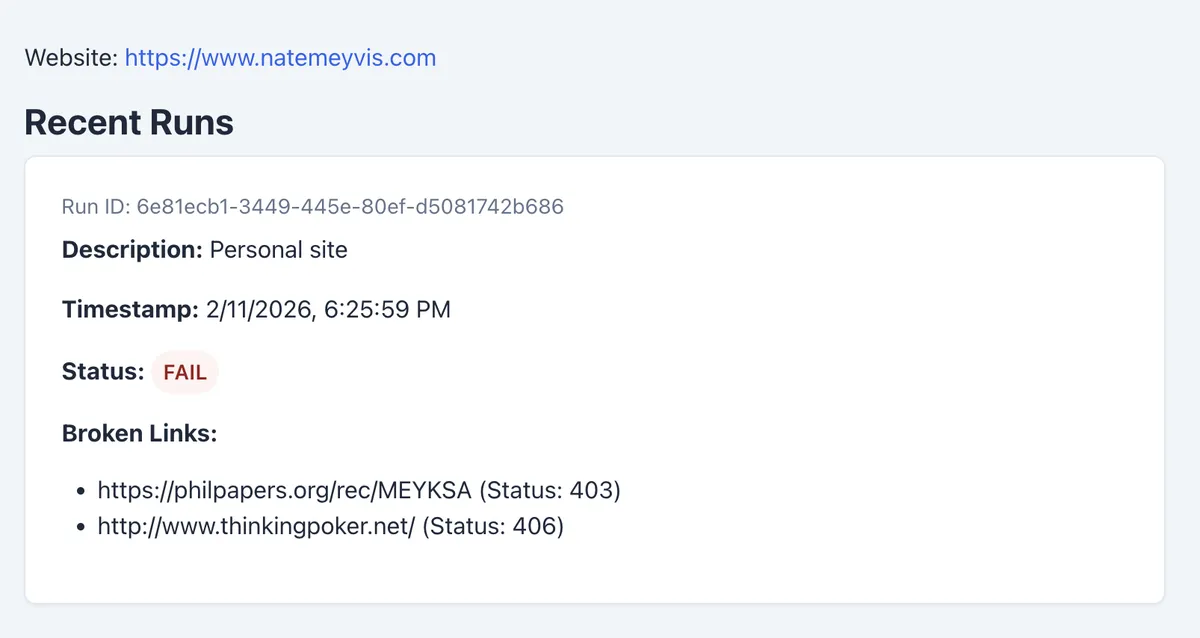Click the bold Timestamp label
Screen dimensions: 1200x638
coord(130,310)
